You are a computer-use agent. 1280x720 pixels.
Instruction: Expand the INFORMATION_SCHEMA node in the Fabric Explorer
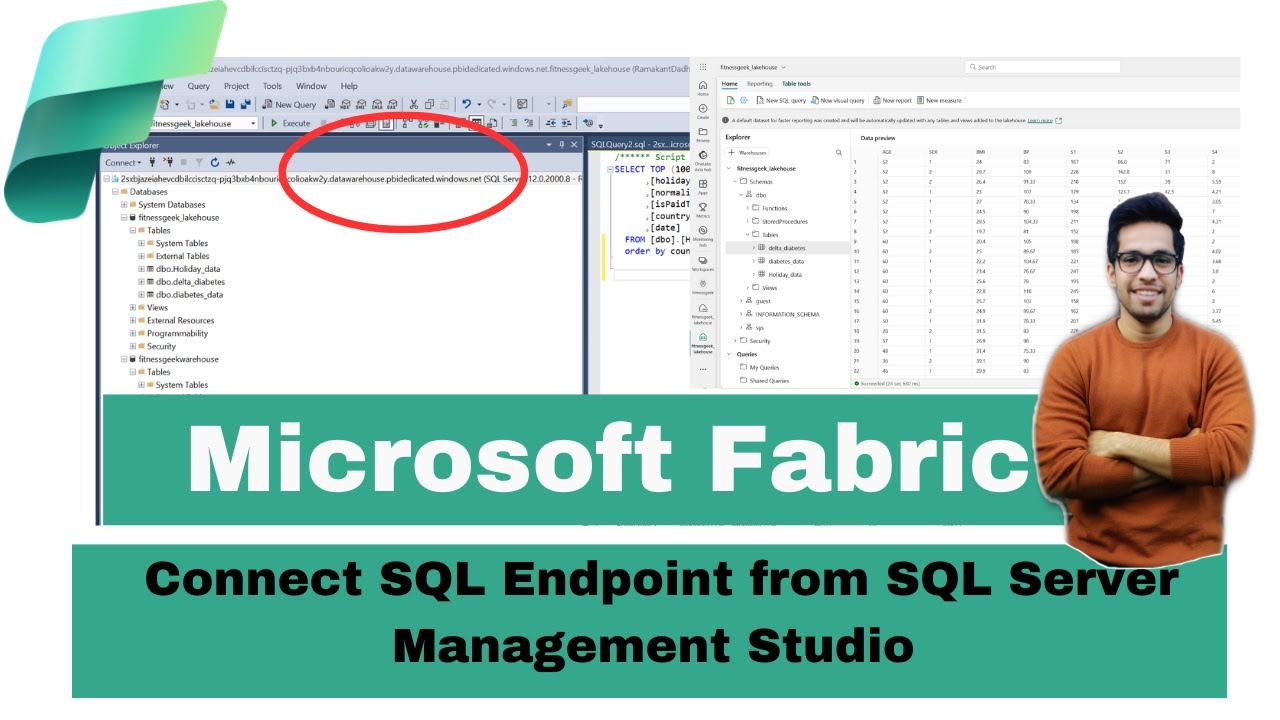click(x=741, y=314)
